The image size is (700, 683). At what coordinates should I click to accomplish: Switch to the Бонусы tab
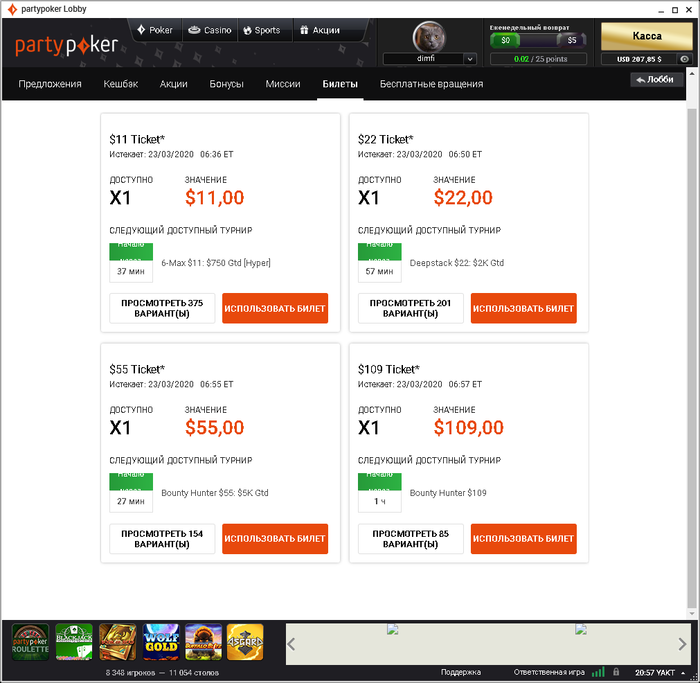226,84
